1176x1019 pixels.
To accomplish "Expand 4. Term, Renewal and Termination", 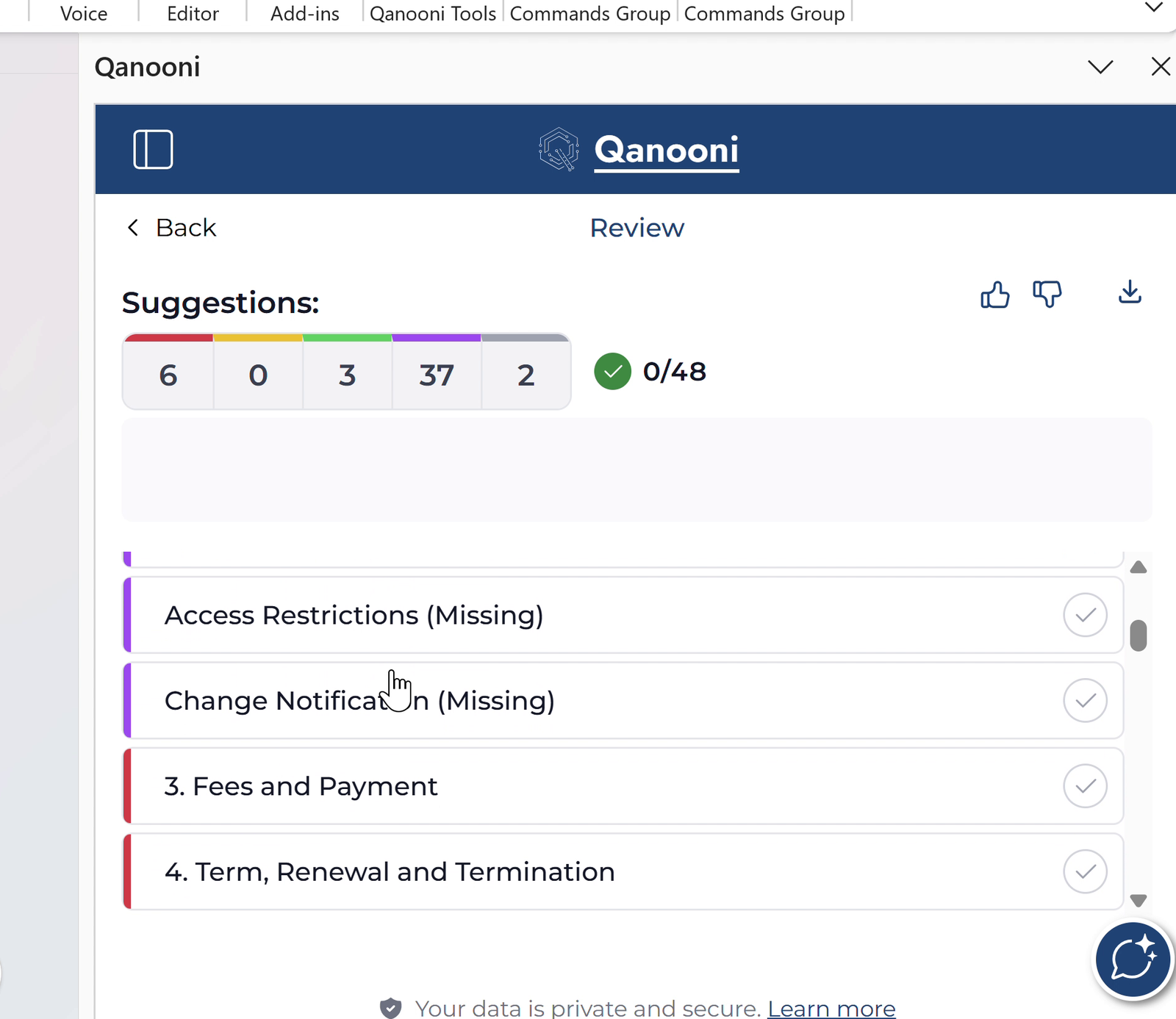I will pyautogui.click(x=623, y=871).
